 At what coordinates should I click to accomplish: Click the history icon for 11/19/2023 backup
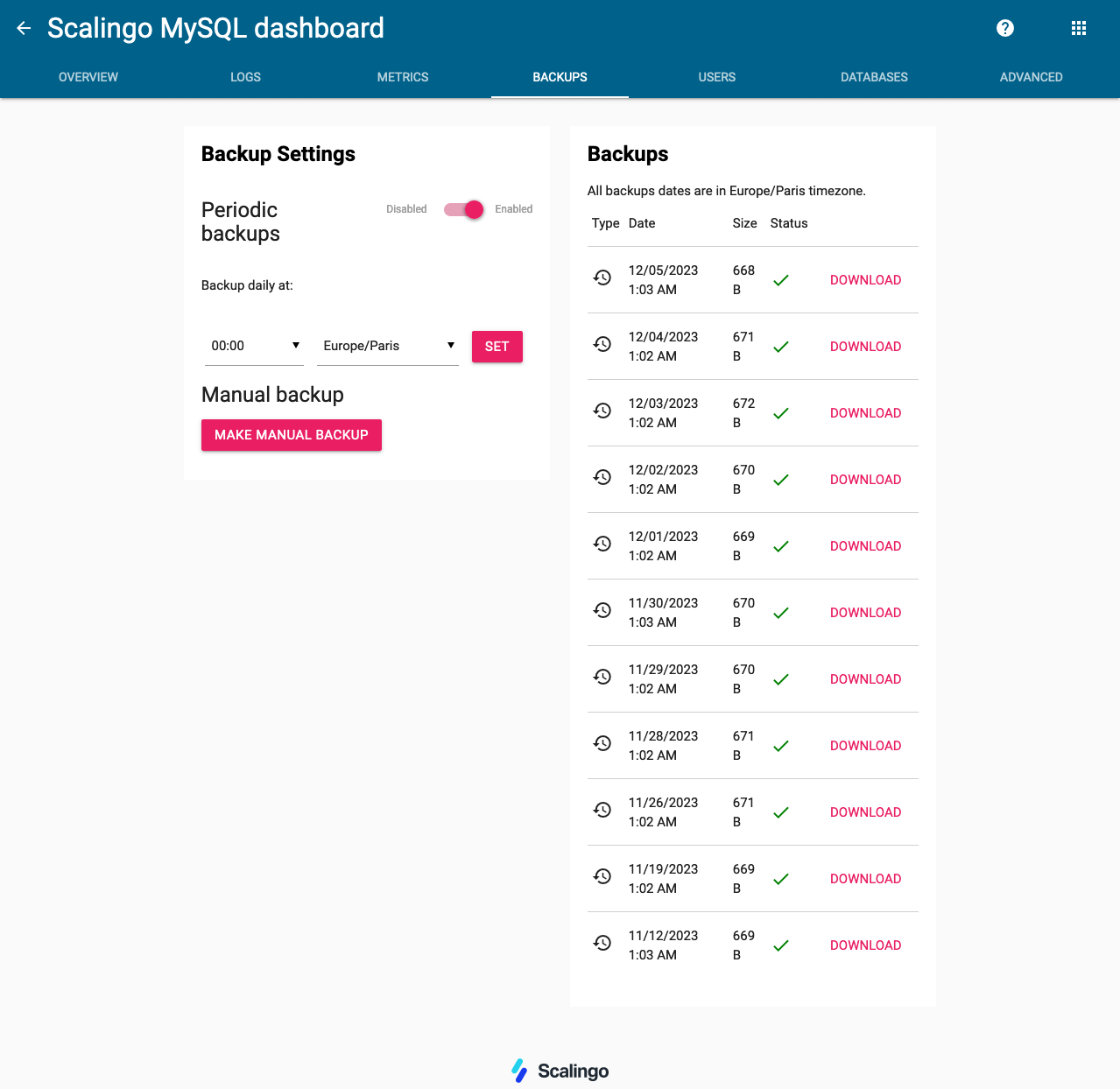coord(602,876)
